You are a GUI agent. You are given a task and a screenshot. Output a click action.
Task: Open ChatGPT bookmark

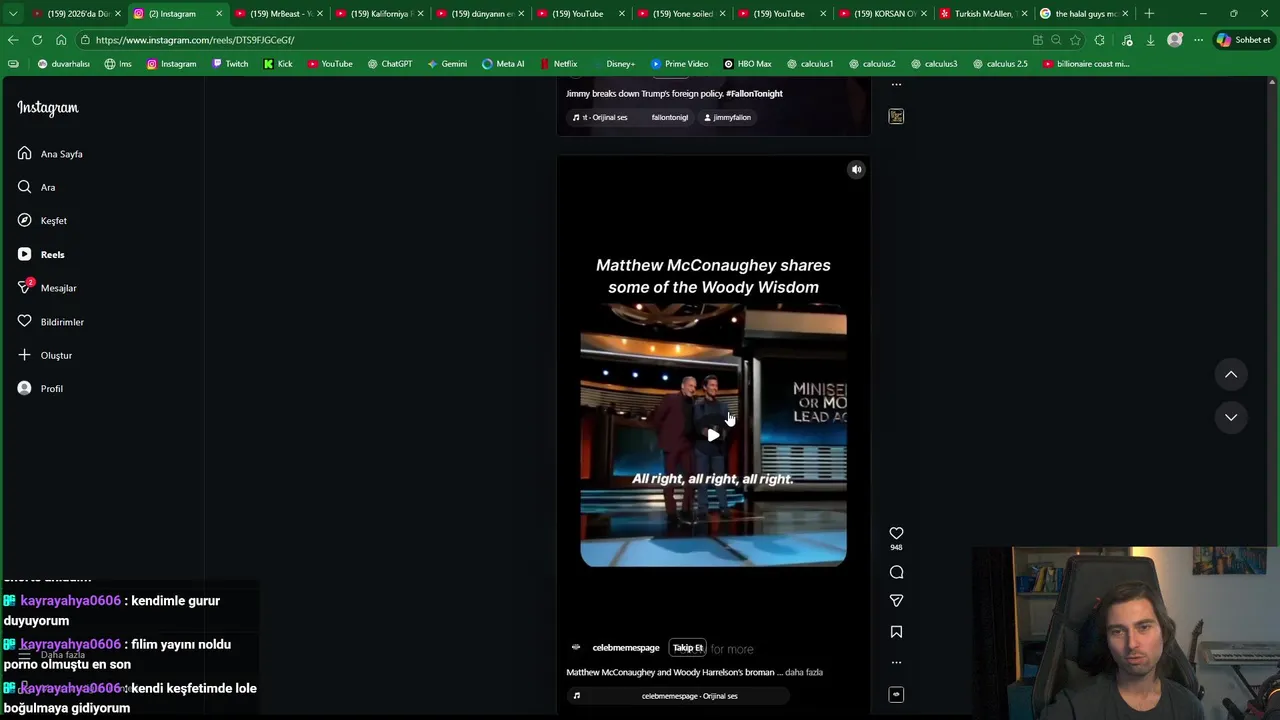389,64
